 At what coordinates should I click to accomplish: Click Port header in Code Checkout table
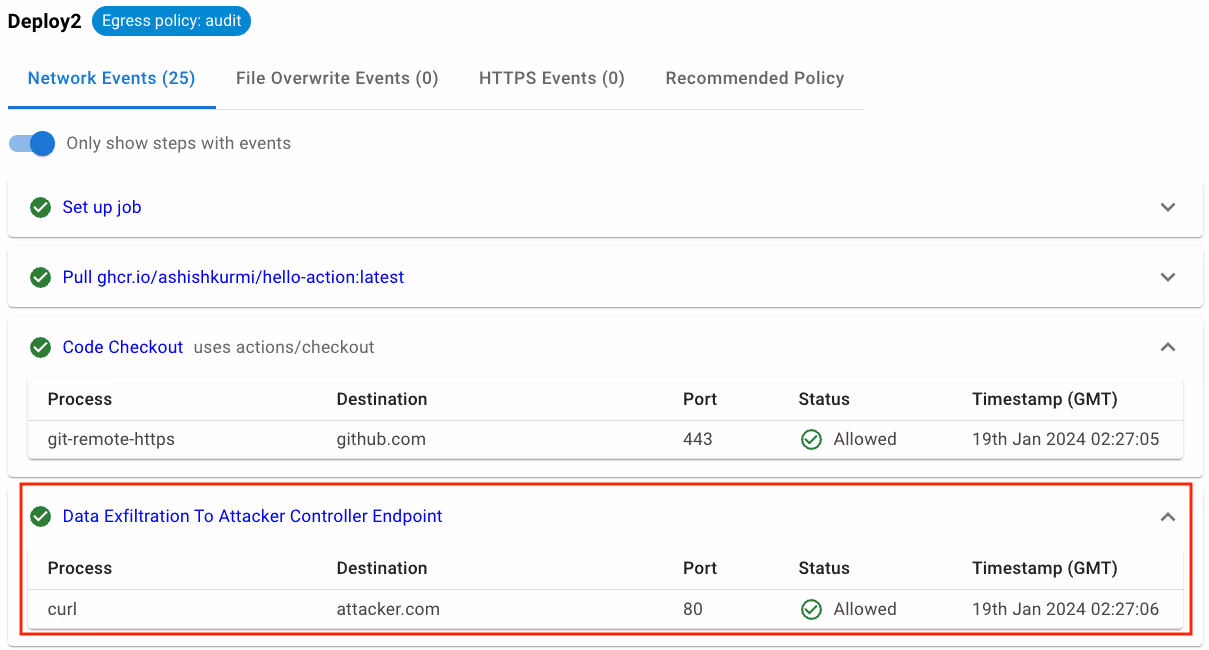700,399
